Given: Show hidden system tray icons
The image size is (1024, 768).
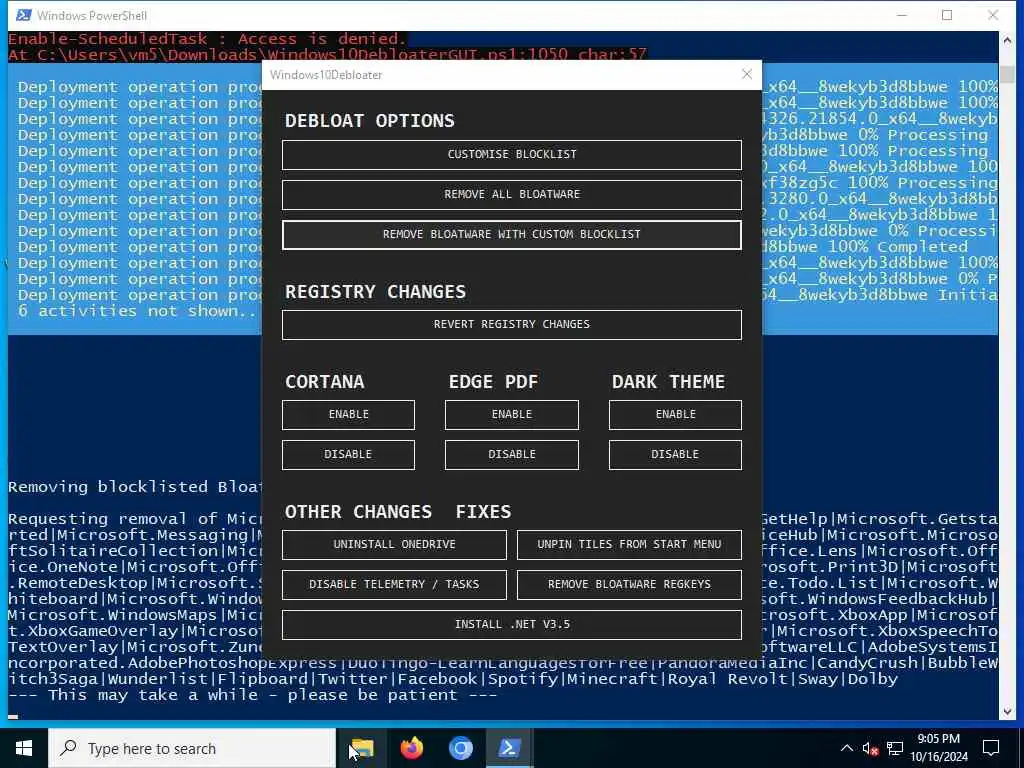Looking at the screenshot, I should [846, 748].
